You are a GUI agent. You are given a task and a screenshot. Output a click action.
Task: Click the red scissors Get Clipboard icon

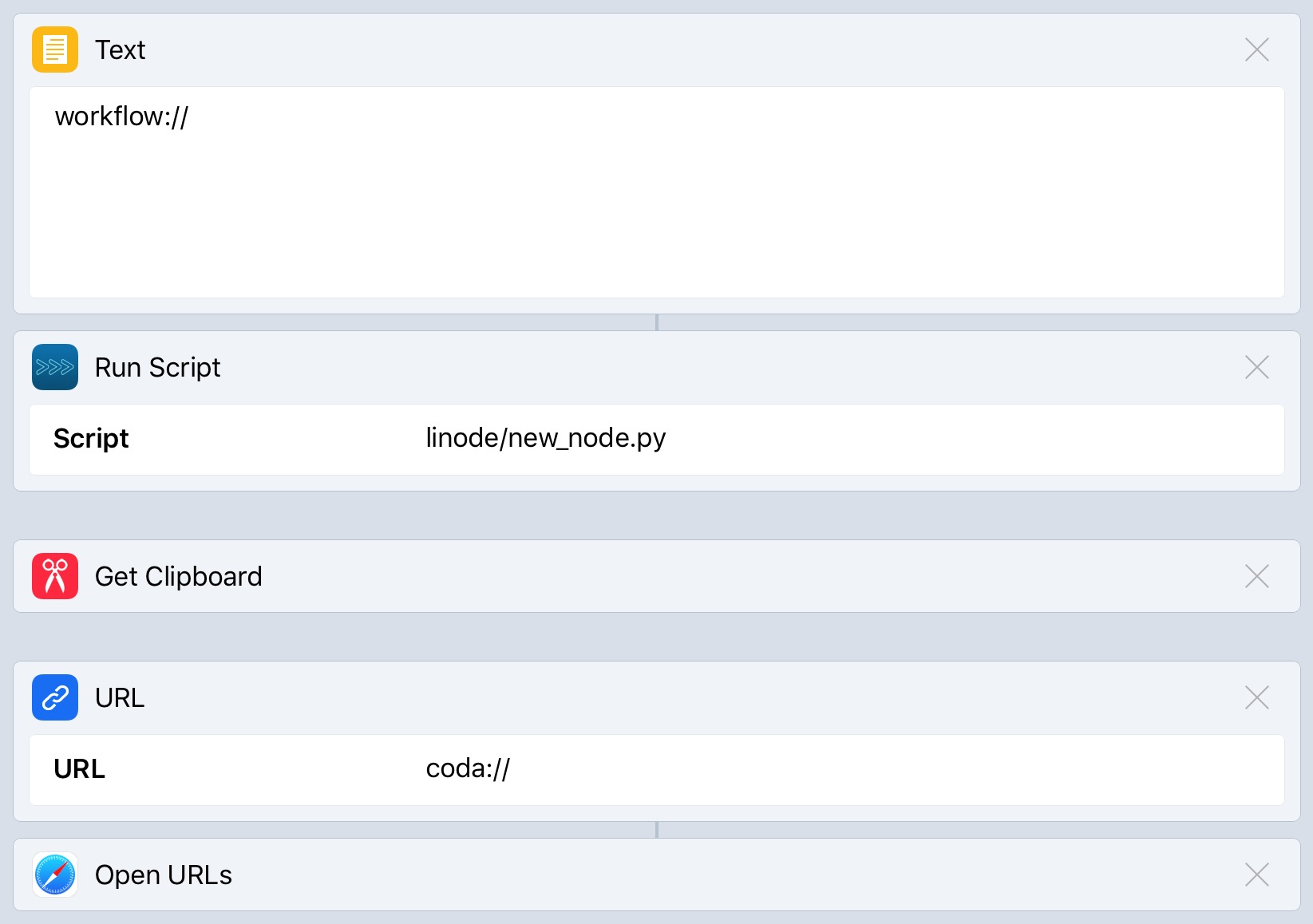[x=55, y=576]
